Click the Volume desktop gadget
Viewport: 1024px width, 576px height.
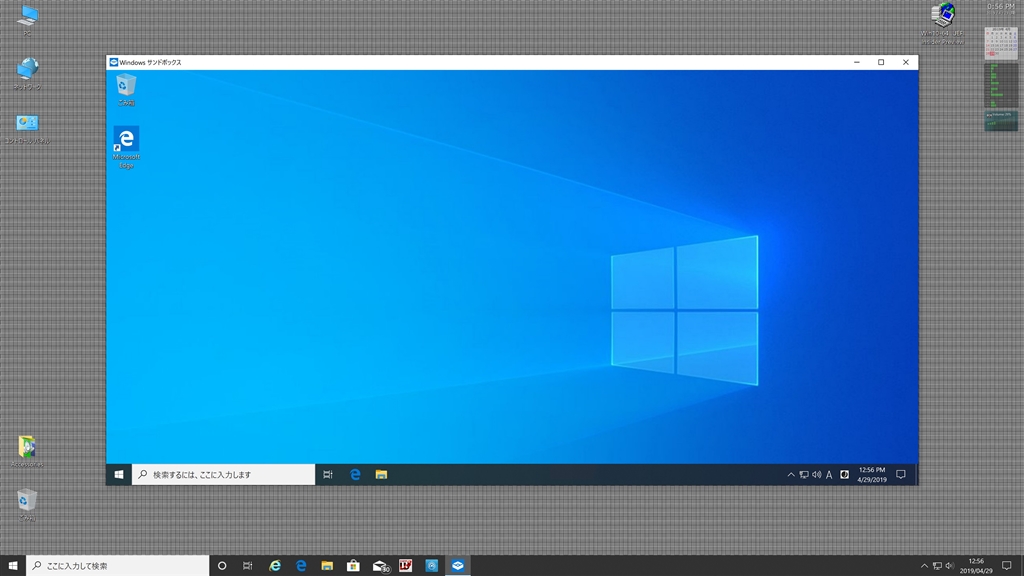click(1000, 121)
